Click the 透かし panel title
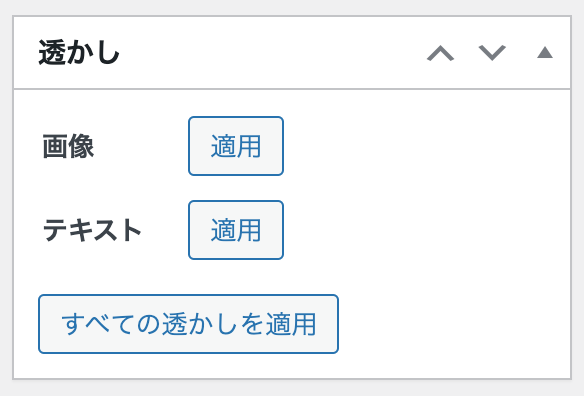 coord(79,53)
